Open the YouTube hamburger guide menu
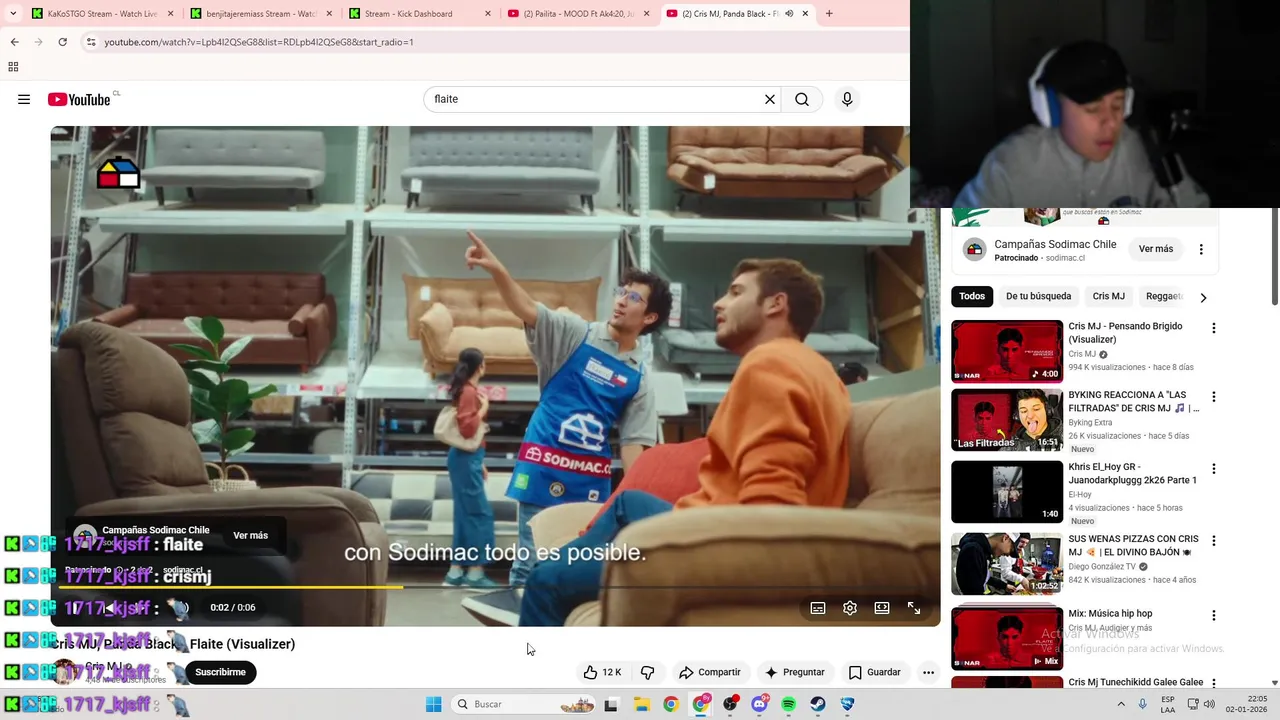1280x720 pixels. coord(24,99)
